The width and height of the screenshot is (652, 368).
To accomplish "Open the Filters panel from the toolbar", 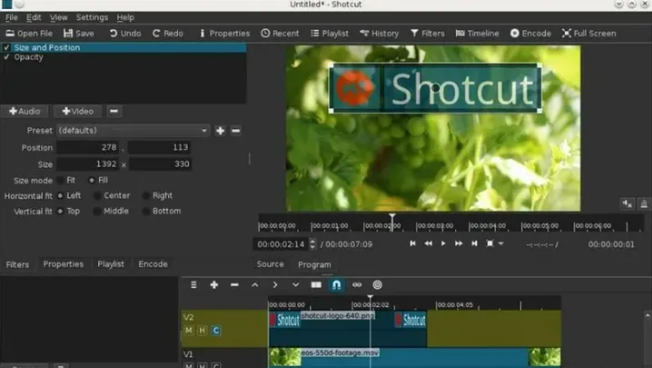I will pos(427,33).
